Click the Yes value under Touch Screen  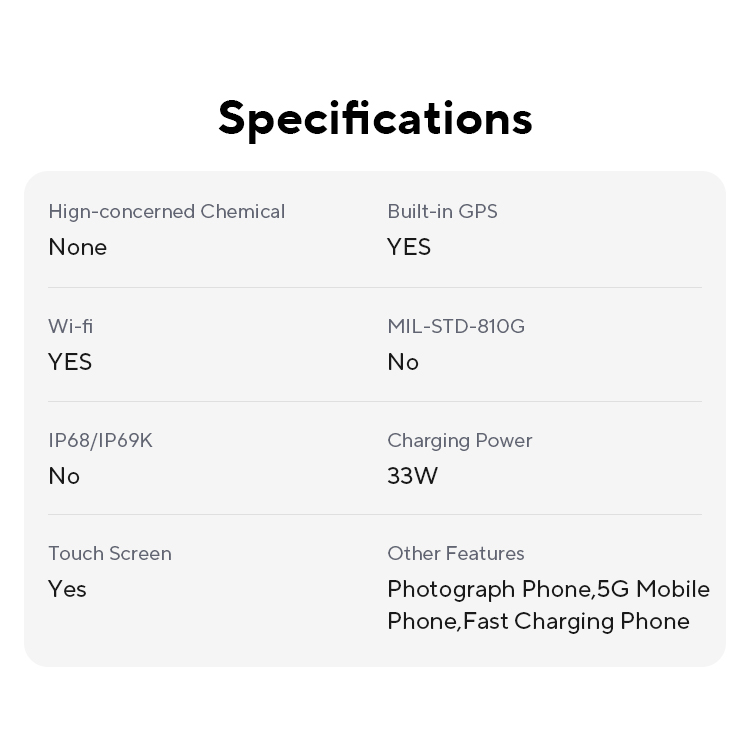pyautogui.click(x=67, y=589)
